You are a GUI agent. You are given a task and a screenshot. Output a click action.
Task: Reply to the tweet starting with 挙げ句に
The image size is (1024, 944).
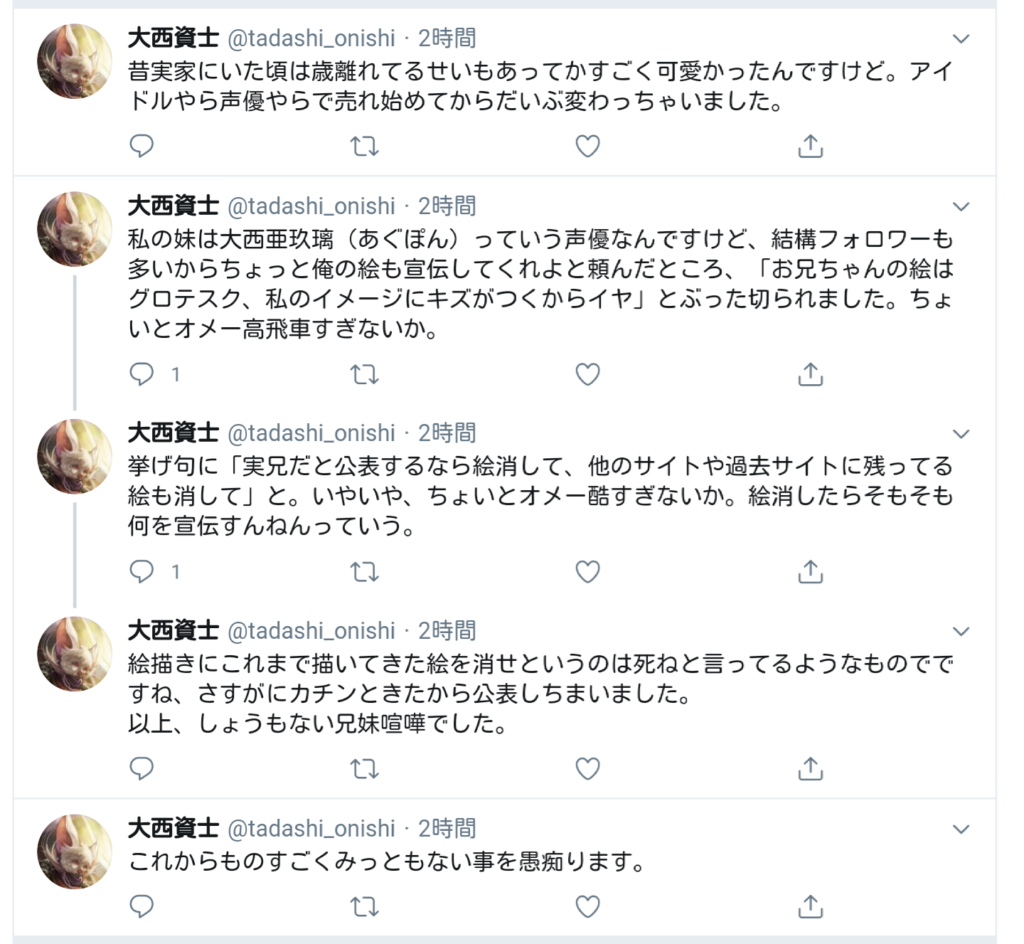pos(142,571)
